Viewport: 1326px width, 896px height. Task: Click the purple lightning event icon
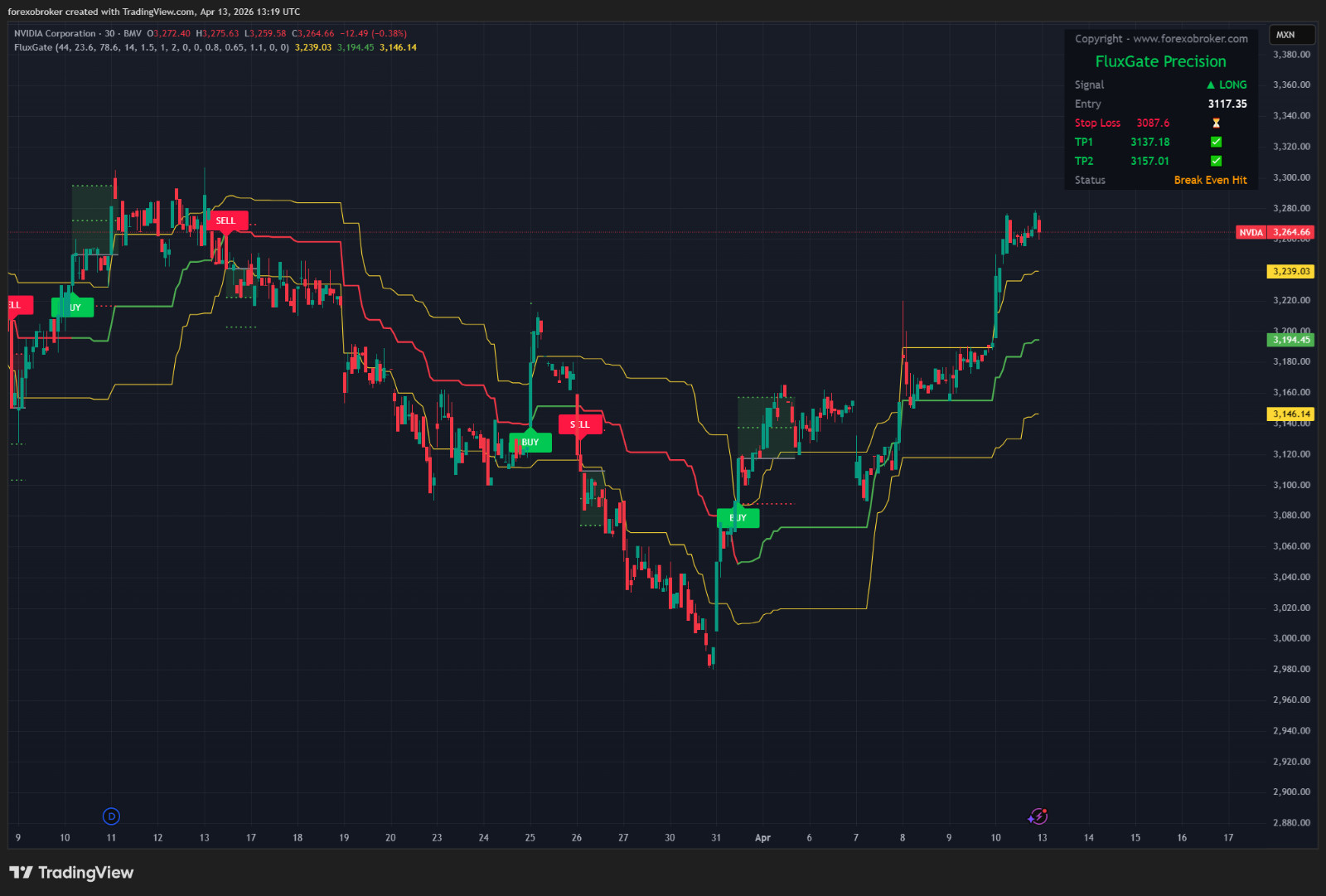coord(1038,816)
